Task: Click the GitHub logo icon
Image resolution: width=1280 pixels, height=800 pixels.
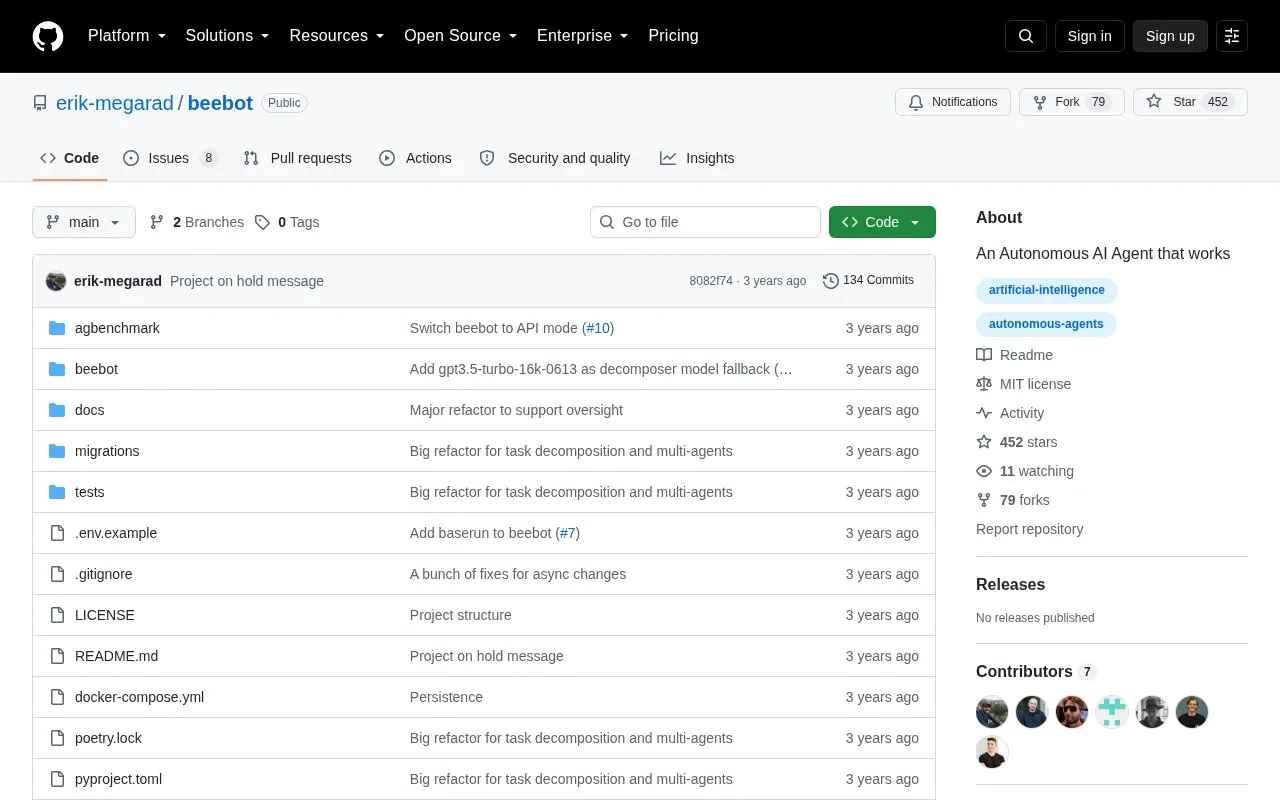Action: [48, 36]
